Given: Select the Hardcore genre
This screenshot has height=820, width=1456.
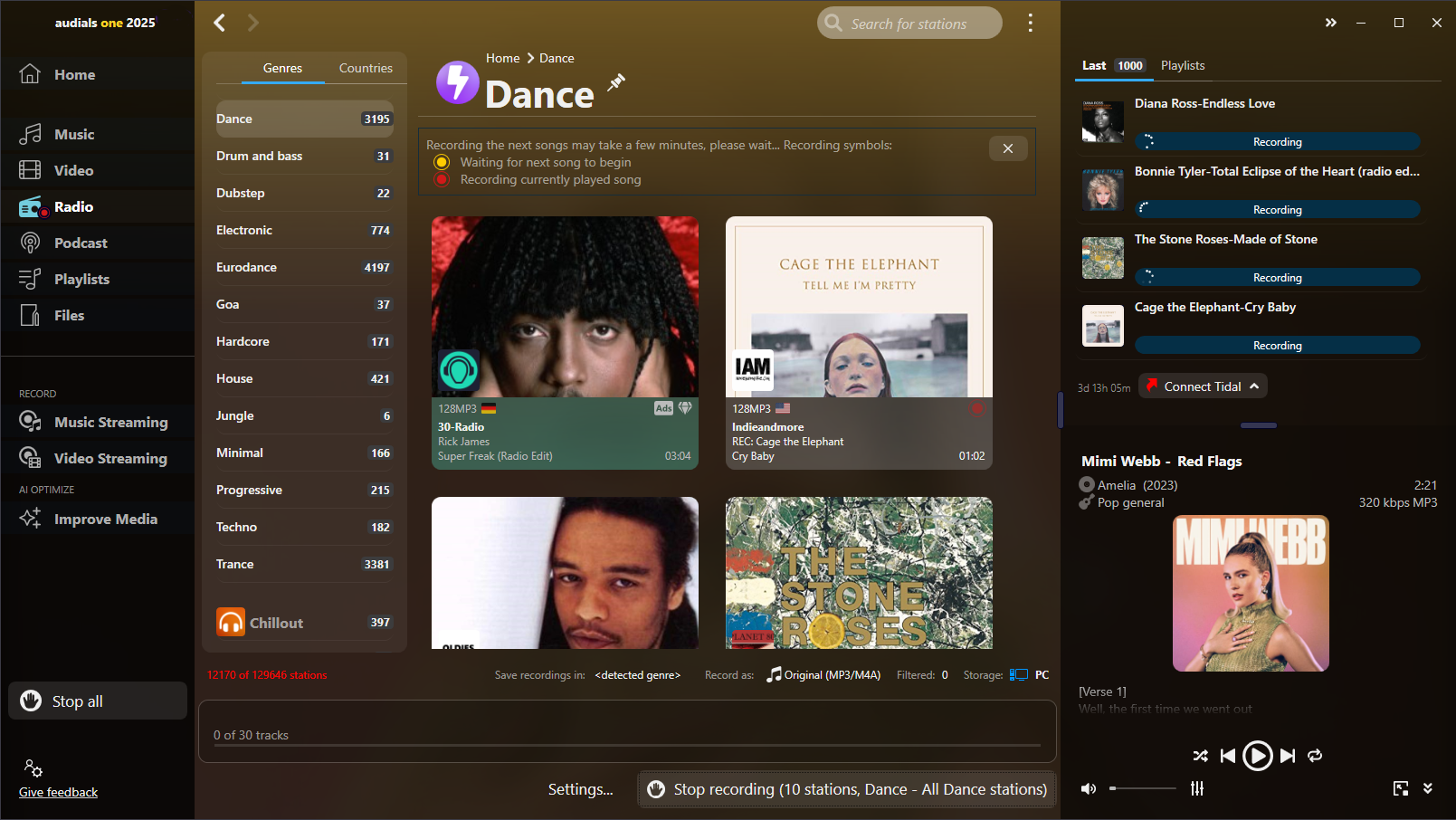Looking at the screenshot, I should (x=304, y=341).
